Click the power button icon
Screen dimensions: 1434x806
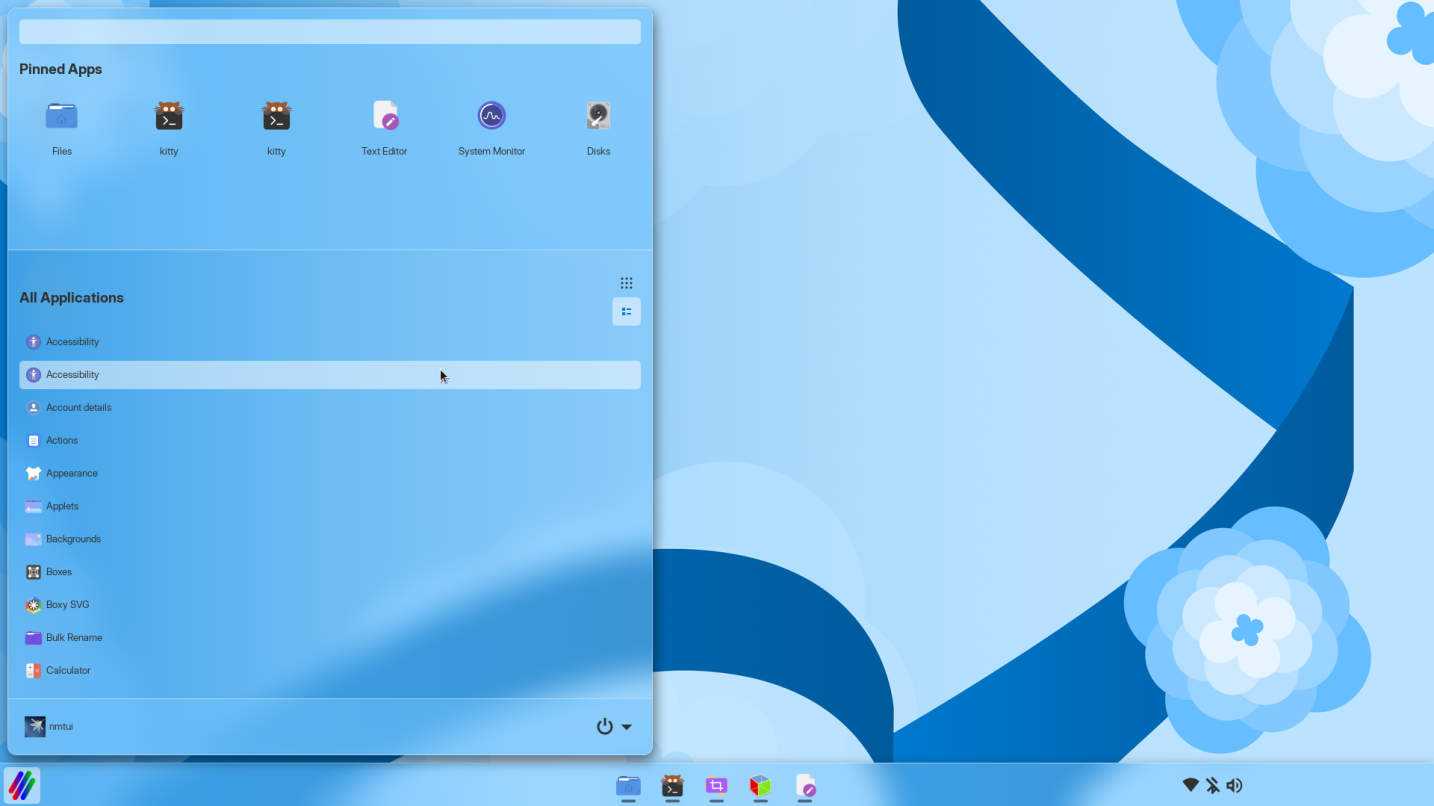[604, 727]
